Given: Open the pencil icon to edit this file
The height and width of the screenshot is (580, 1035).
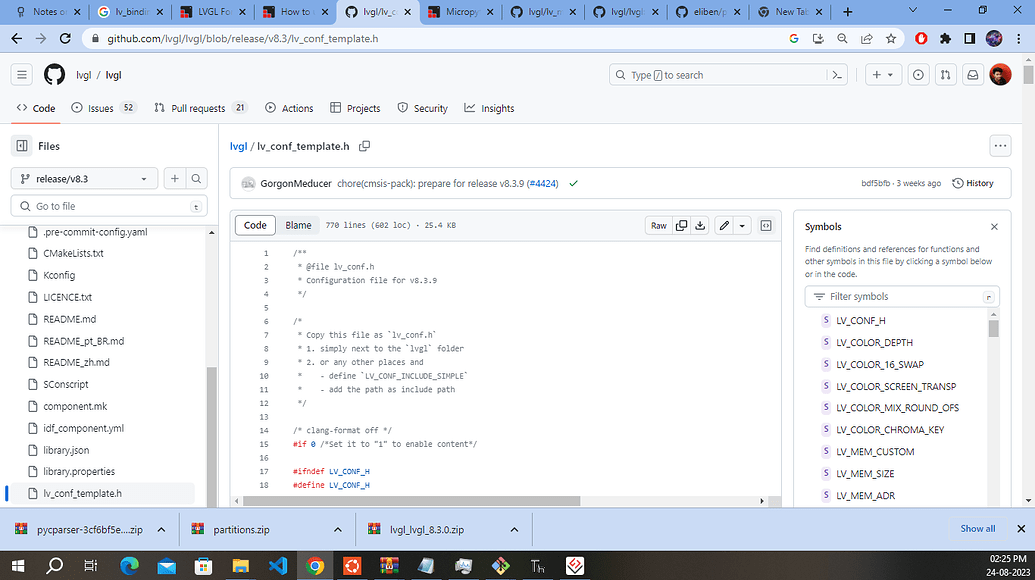Looking at the screenshot, I should 722,225.
